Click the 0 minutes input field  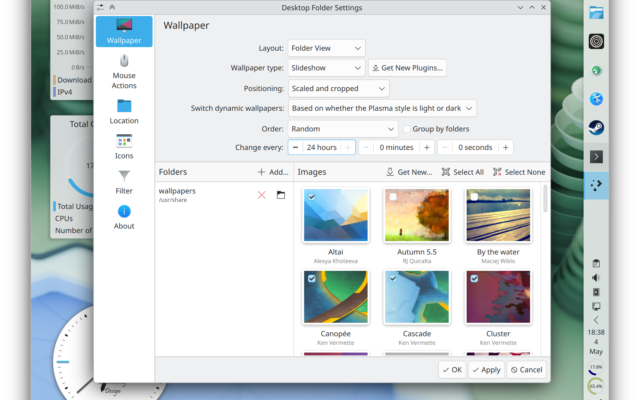click(x=396, y=147)
